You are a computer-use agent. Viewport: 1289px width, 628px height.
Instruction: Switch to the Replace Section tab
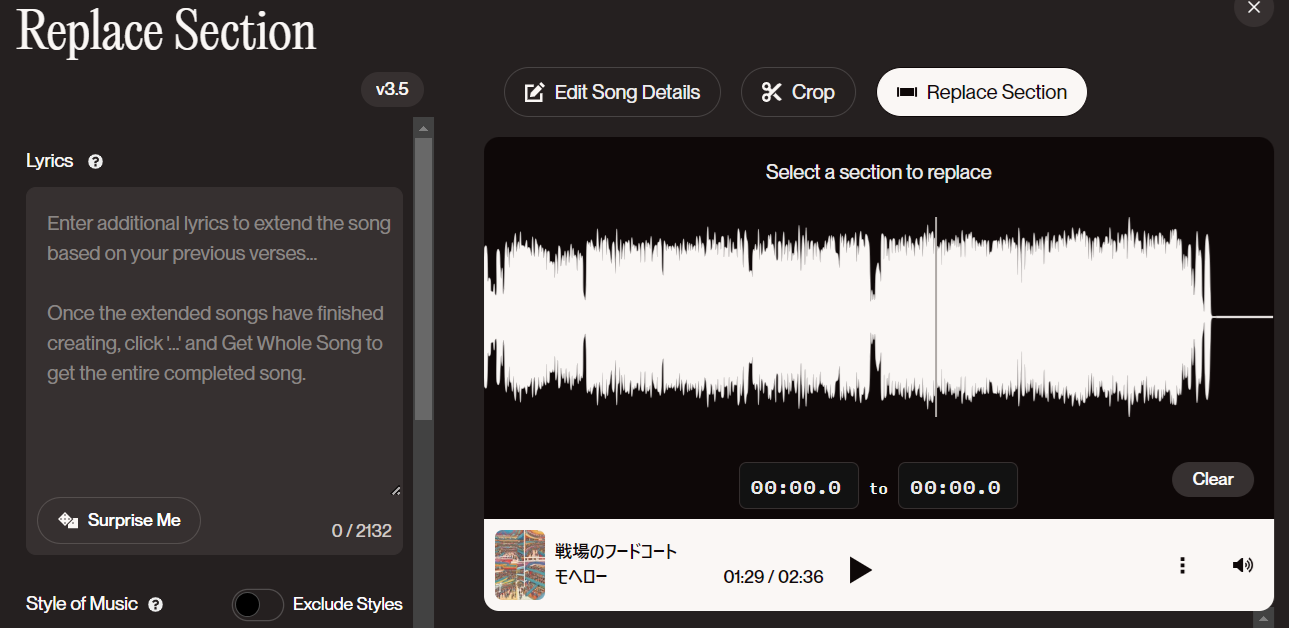click(x=981, y=91)
